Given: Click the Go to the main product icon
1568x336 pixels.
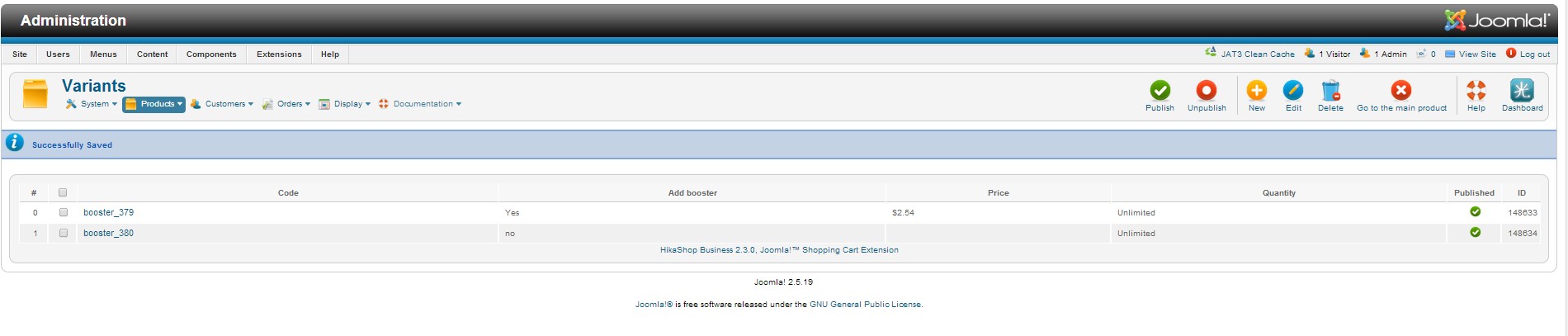Looking at the screenshot, I should click(1400, 90).
